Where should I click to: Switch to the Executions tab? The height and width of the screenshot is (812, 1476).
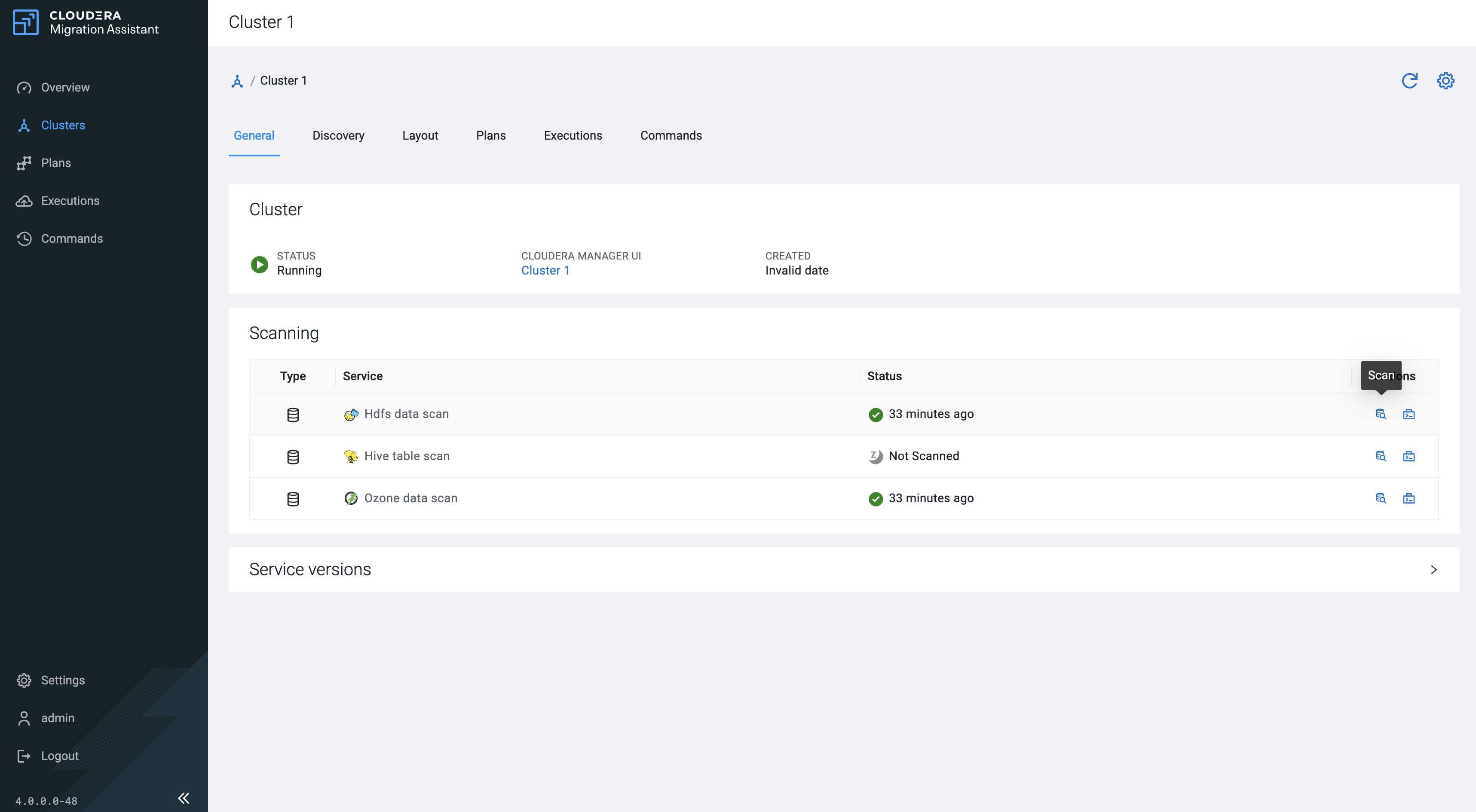(x=573, y=136)
